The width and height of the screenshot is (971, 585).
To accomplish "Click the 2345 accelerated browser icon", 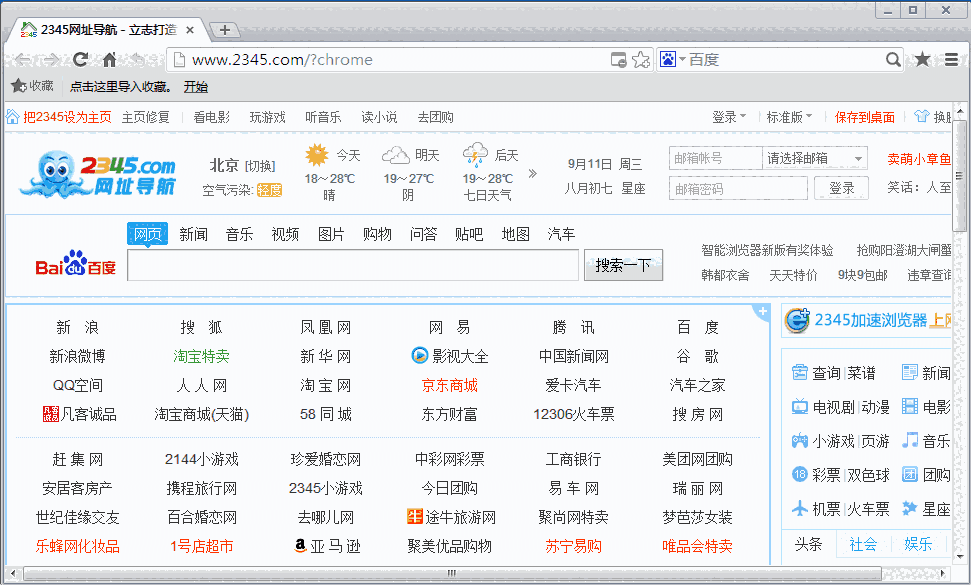I will point(797,320).
